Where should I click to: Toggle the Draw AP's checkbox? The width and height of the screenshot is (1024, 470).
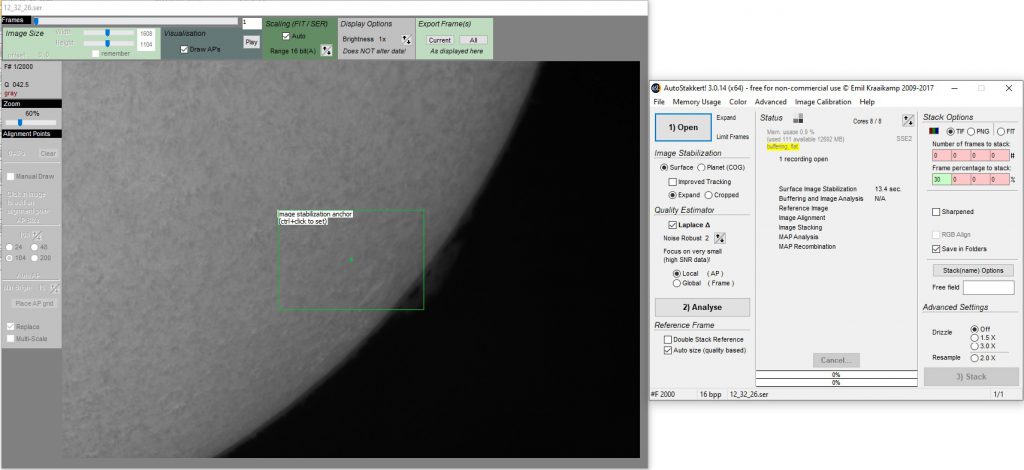tap(184, 48)
